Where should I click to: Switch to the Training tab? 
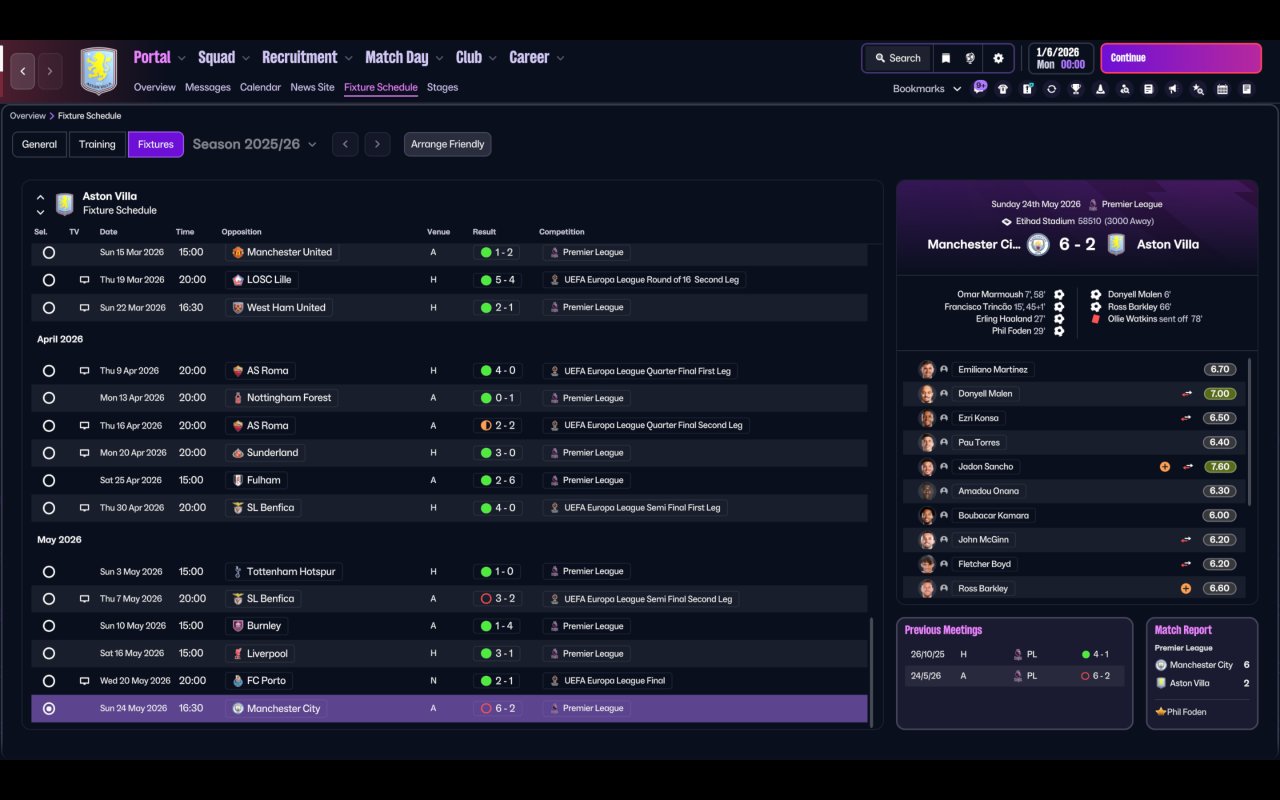point(97,144)
